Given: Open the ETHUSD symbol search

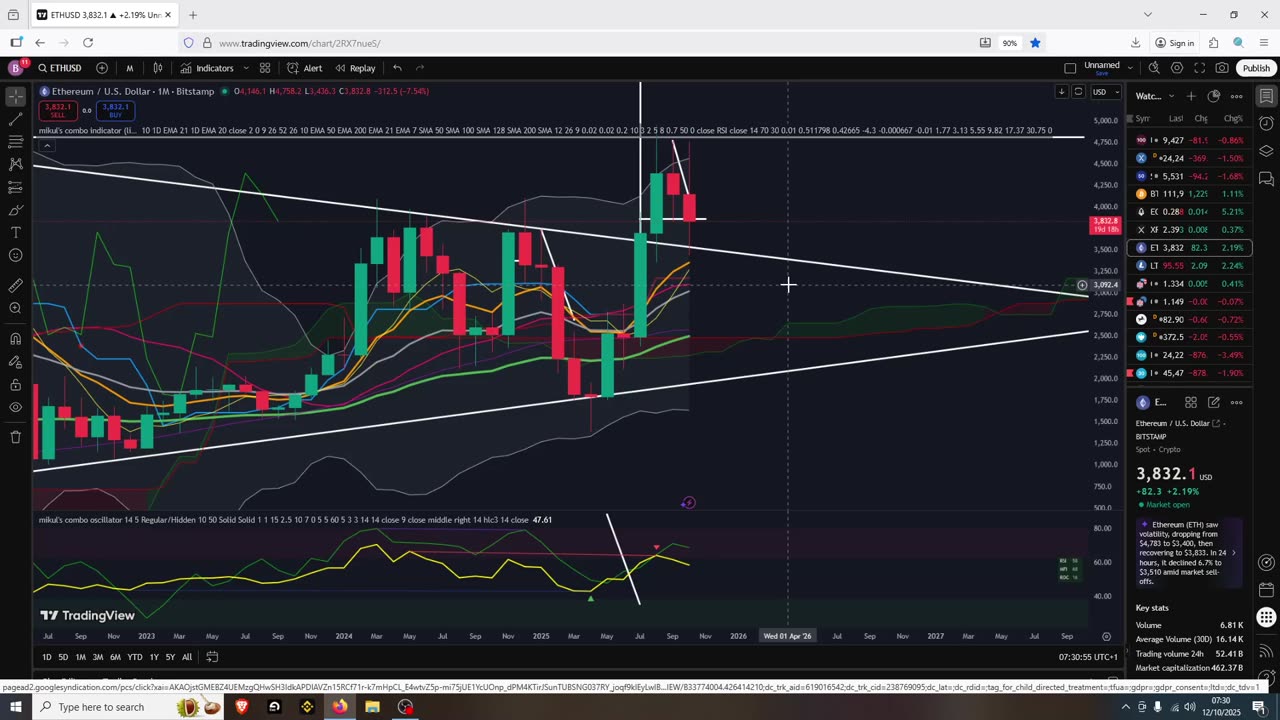Looking at the screenshot, I should [60, 68].
